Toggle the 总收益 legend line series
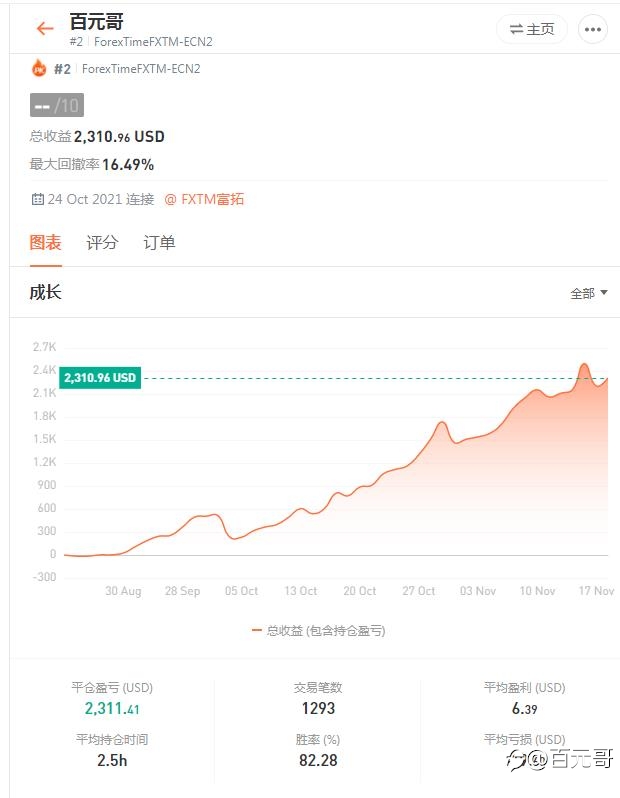The height and width of the screenshot is (798, 620). point(319,630)
